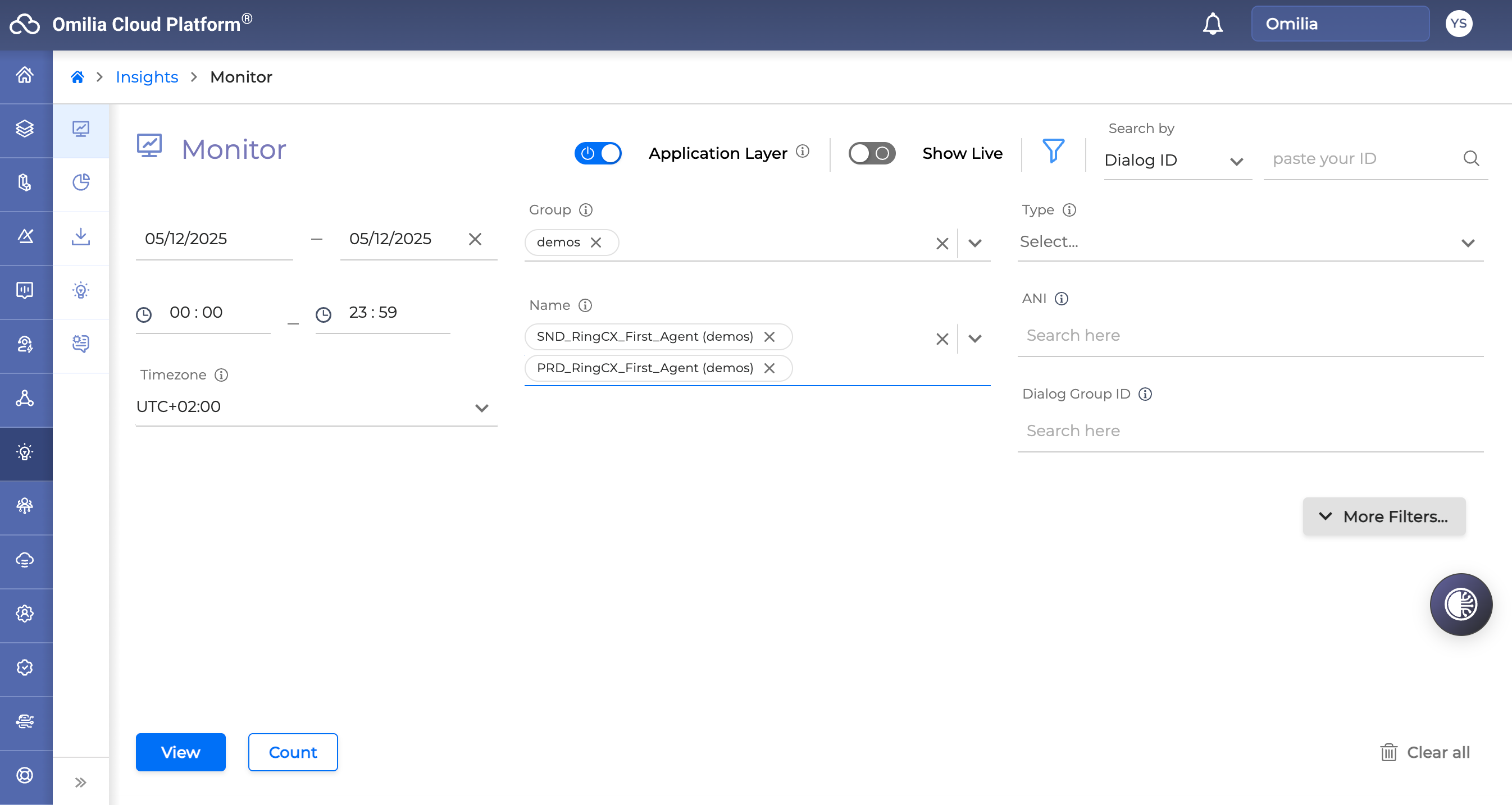
Task: Click the blue View button
Action: pyautogui.click(x=180, y=752)
